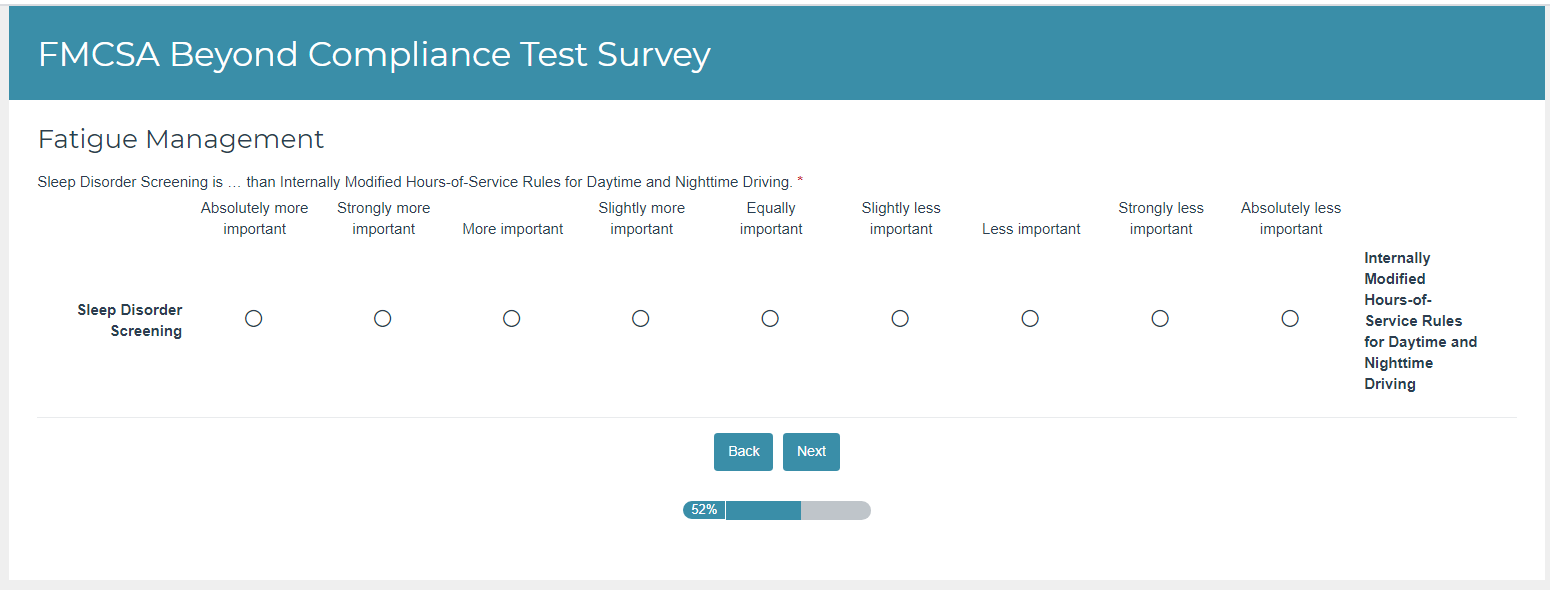Viewport: 1550px width, 590px height.
Task: Choose the "Strongly more important" radio option
Action: point(383,318)
